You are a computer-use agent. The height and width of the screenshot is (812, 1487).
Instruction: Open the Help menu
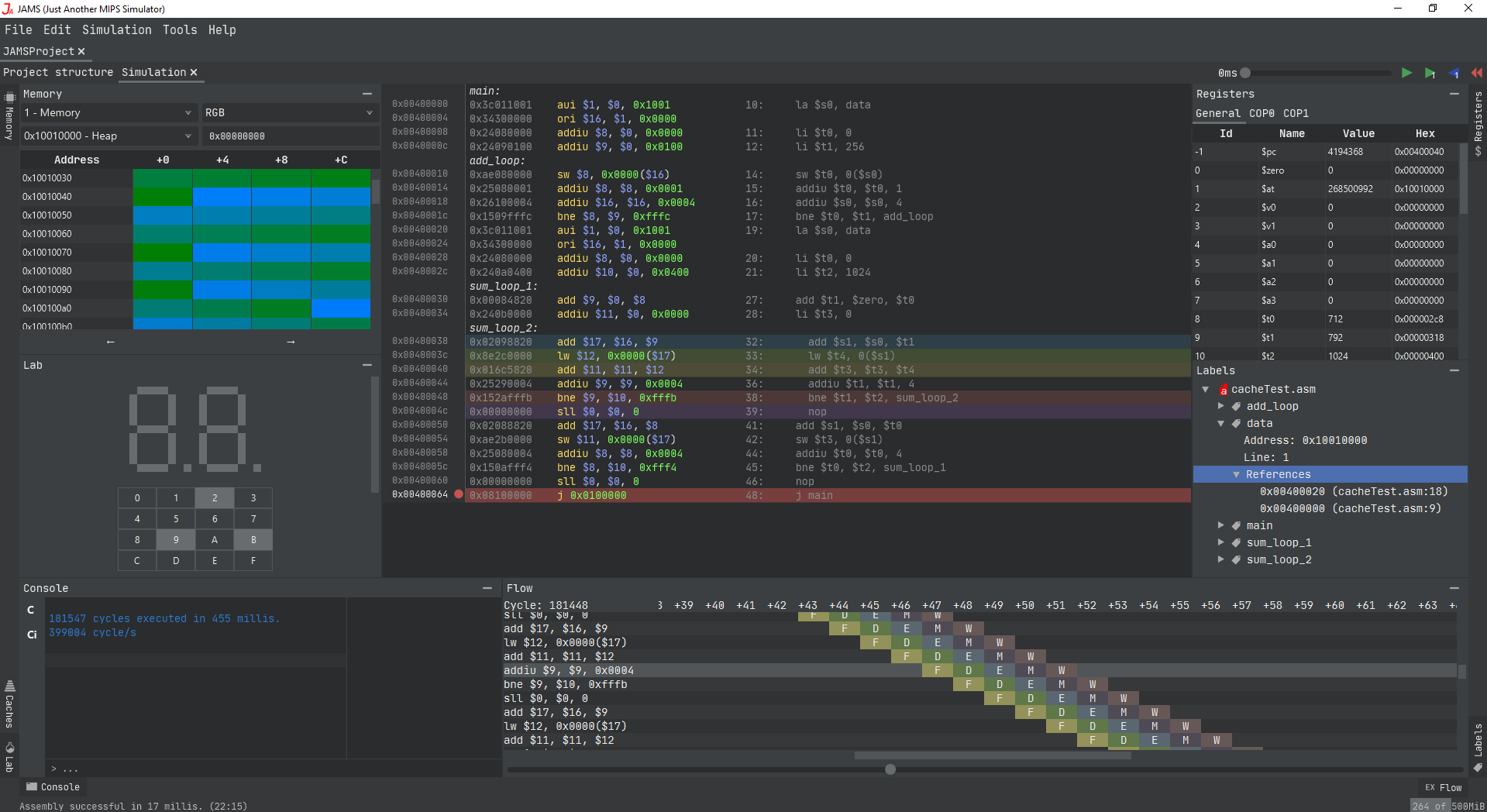click(222, 29)
